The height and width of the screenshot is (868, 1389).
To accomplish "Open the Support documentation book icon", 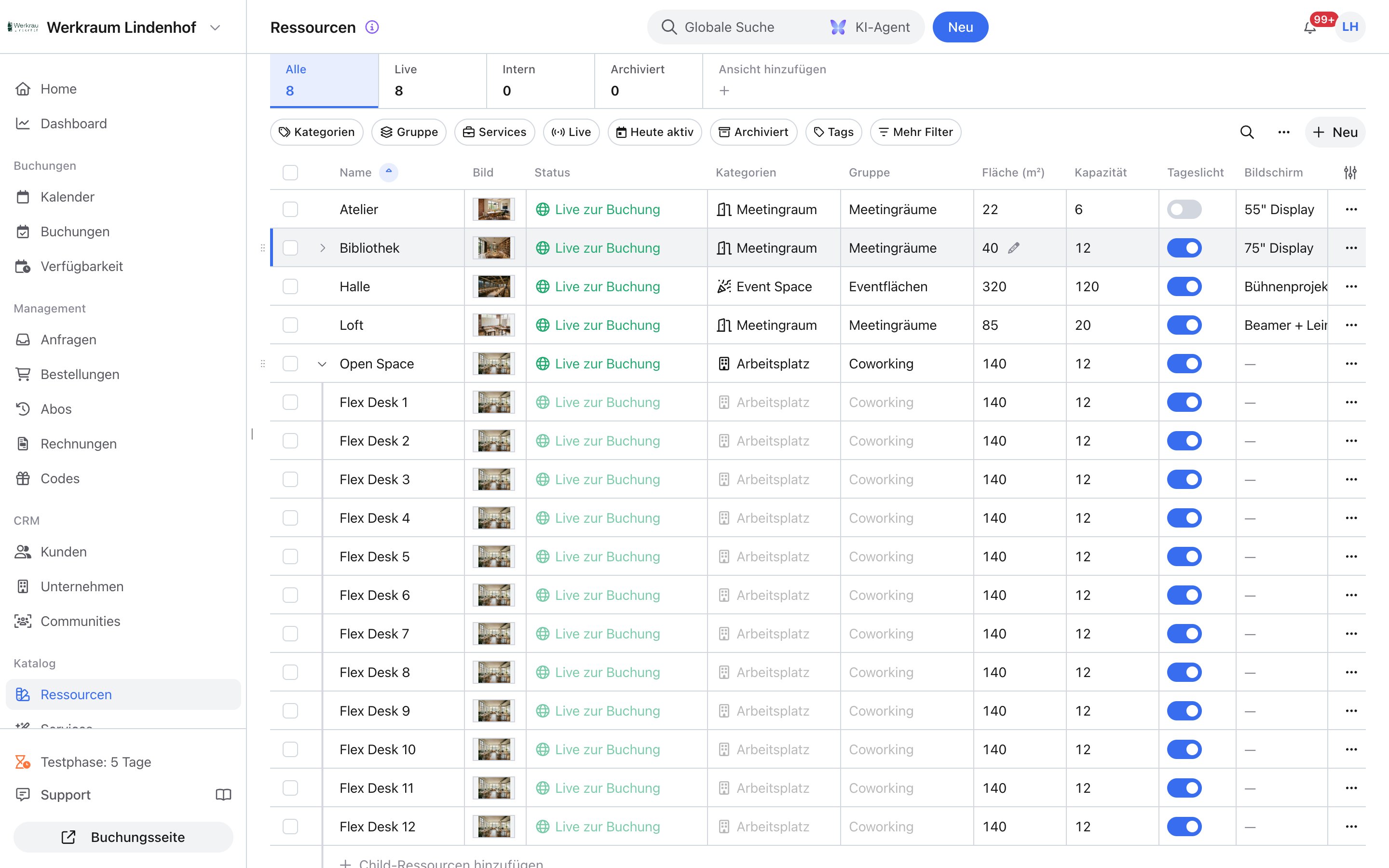I will [x=223, y=795].
